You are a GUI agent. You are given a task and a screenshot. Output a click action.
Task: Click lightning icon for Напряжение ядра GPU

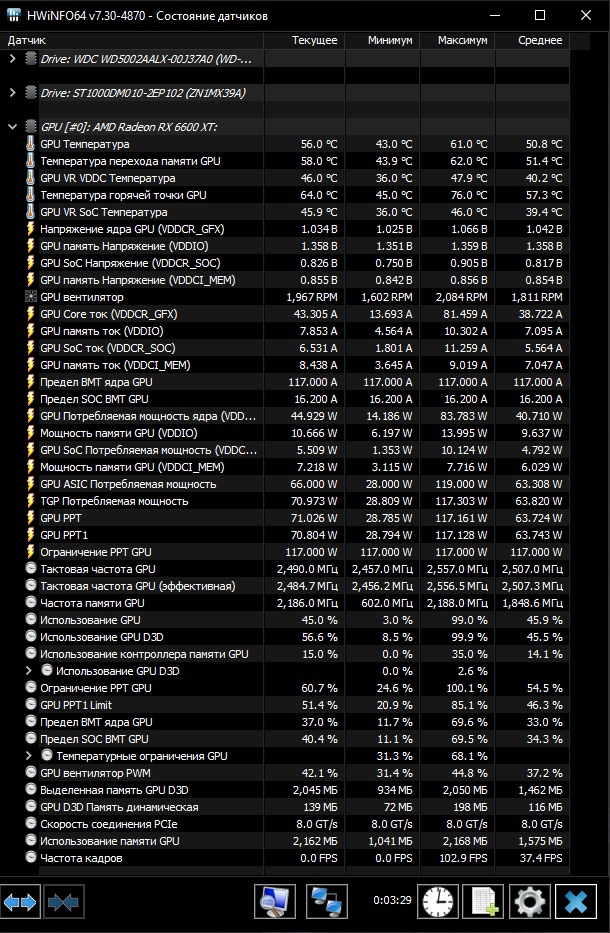click(31, 229)
